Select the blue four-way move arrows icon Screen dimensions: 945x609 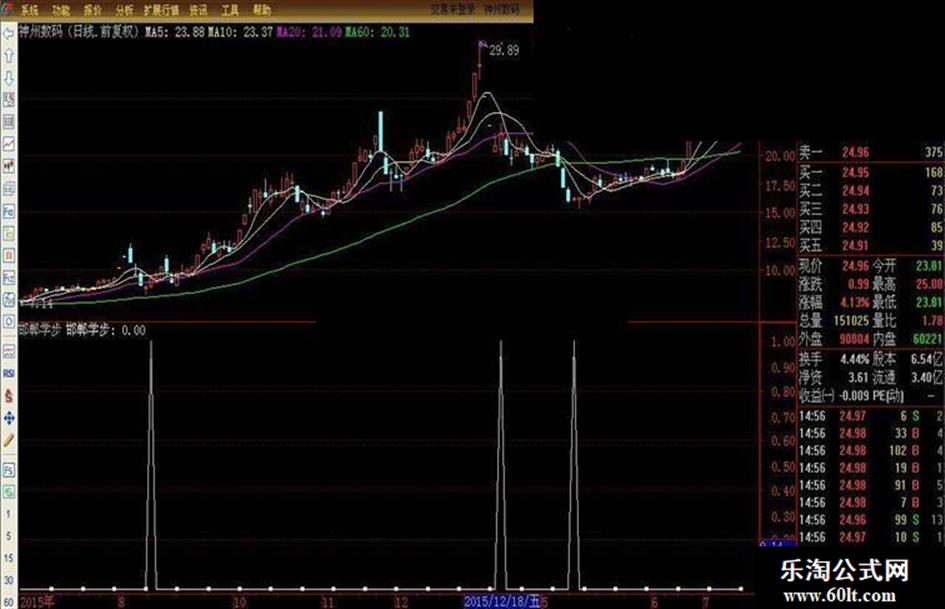[x=8, y=418]
